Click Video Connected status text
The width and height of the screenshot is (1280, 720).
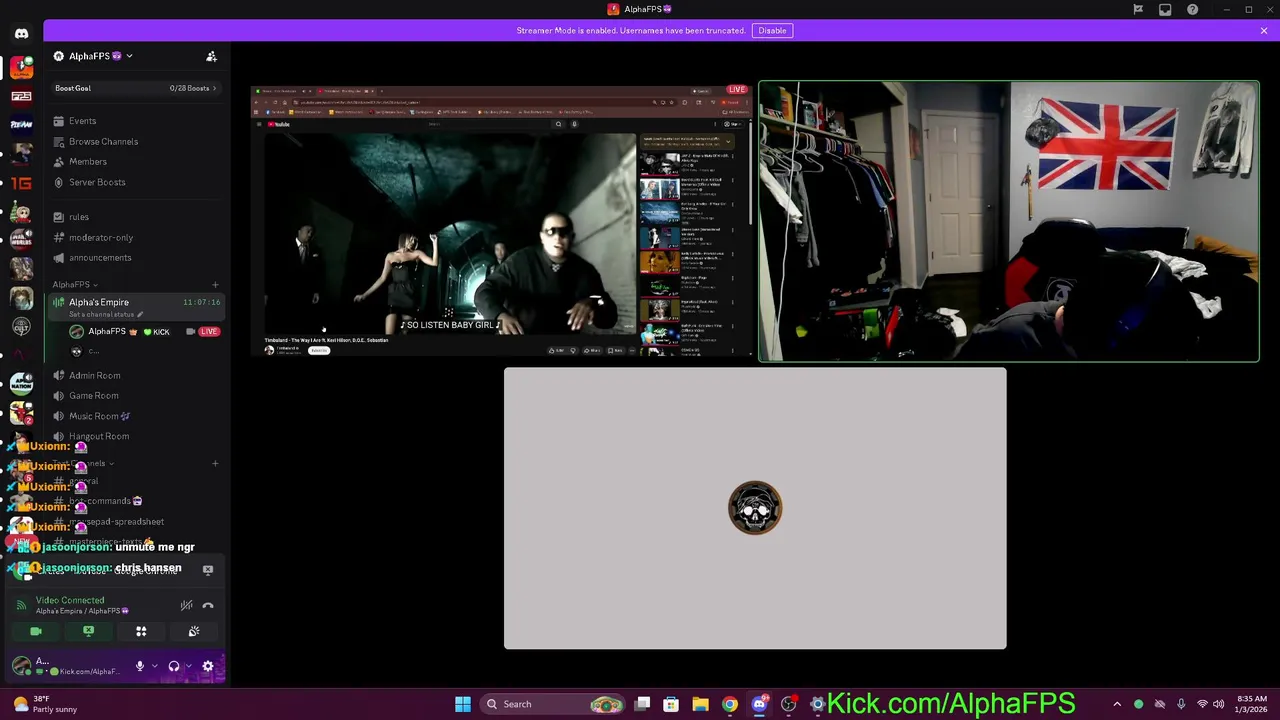click(70, 600)
